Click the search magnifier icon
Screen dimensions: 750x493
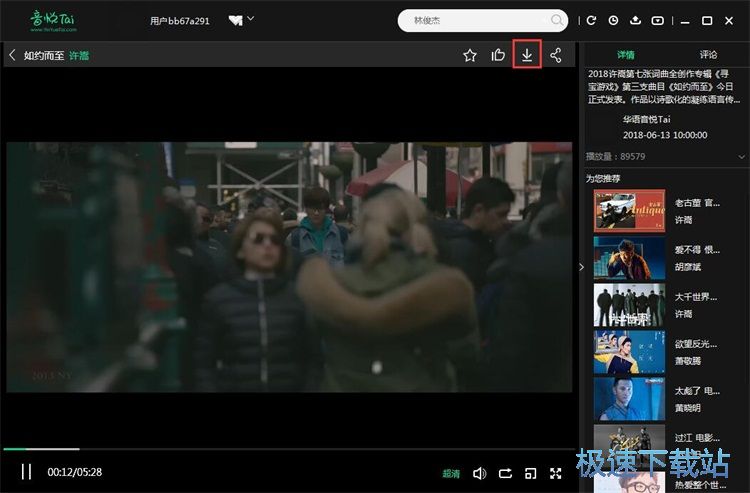(x=556, y=20)
